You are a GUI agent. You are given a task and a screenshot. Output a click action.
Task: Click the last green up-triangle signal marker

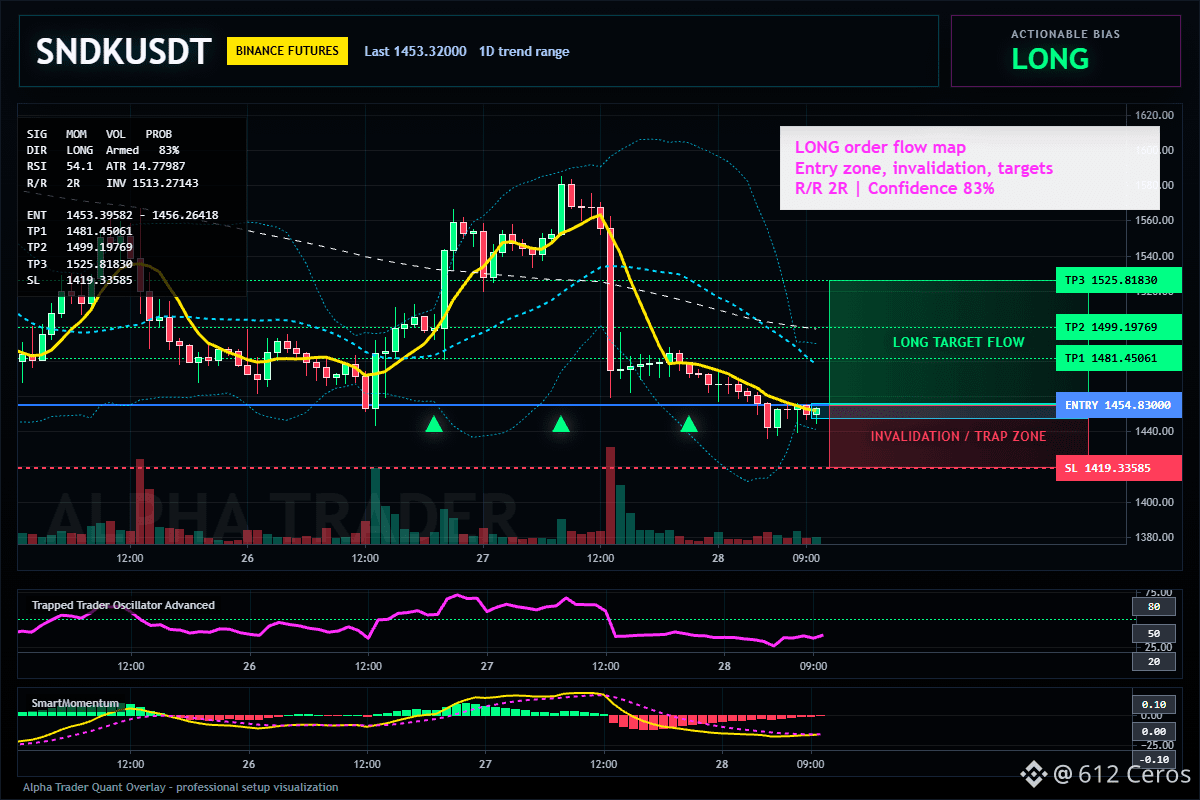point(689,424)
